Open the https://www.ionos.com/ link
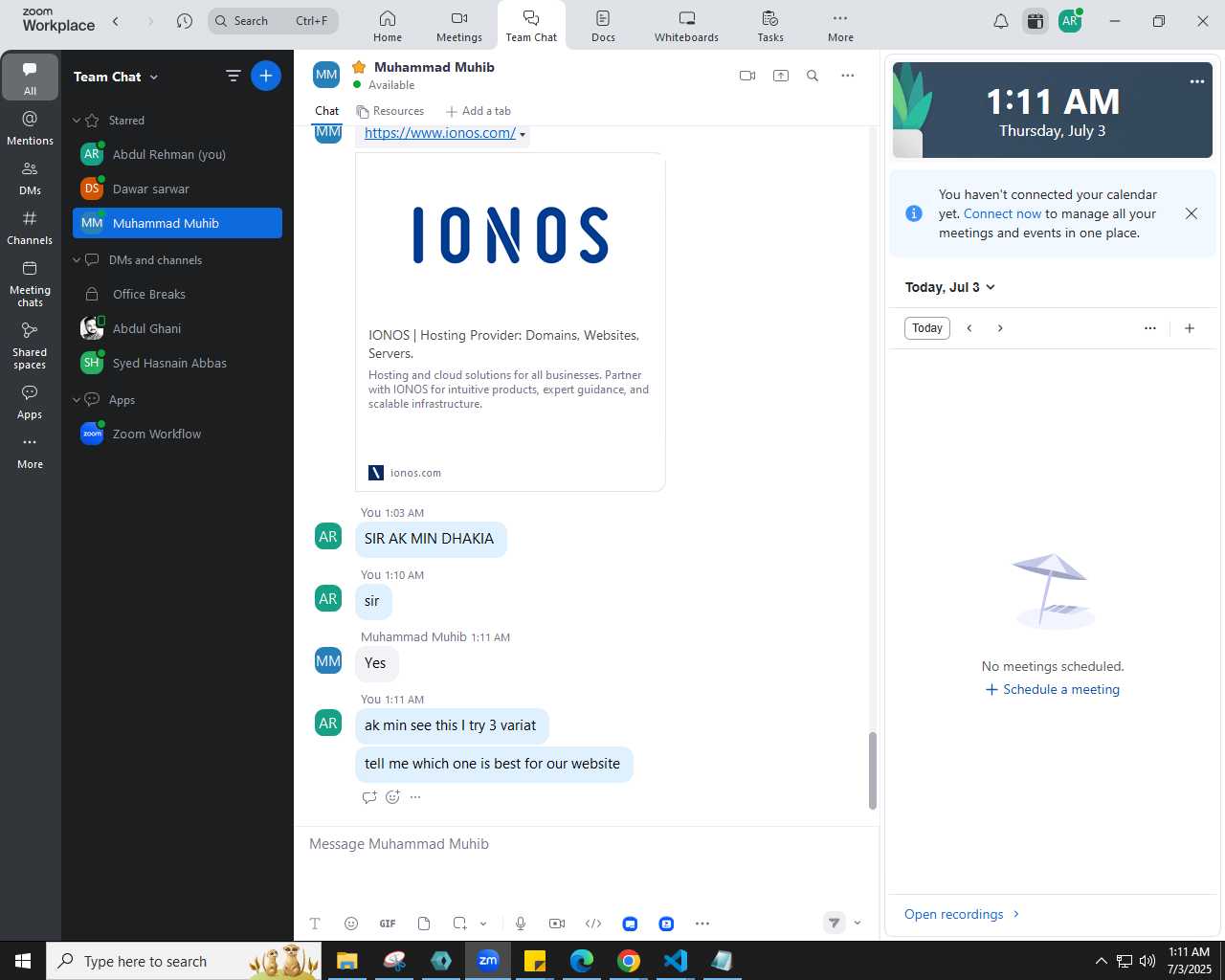 [440, 133]
